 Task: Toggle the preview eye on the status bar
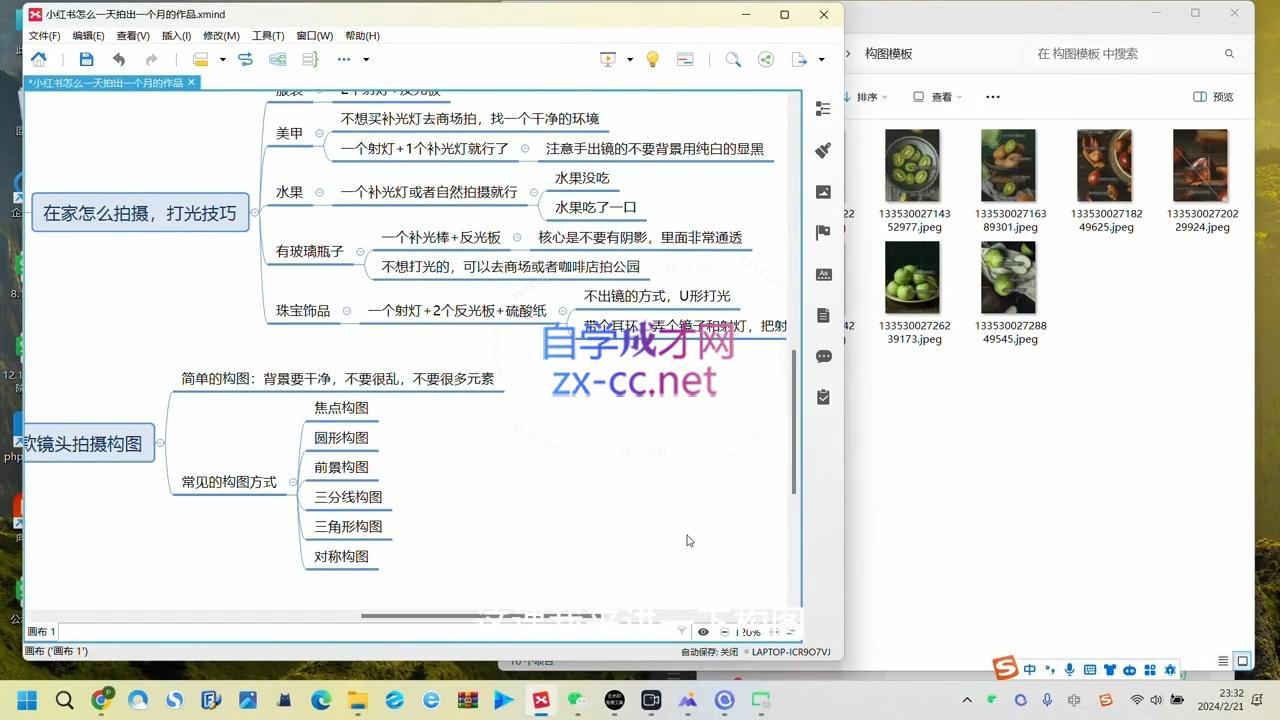click(x=703, y=631)
